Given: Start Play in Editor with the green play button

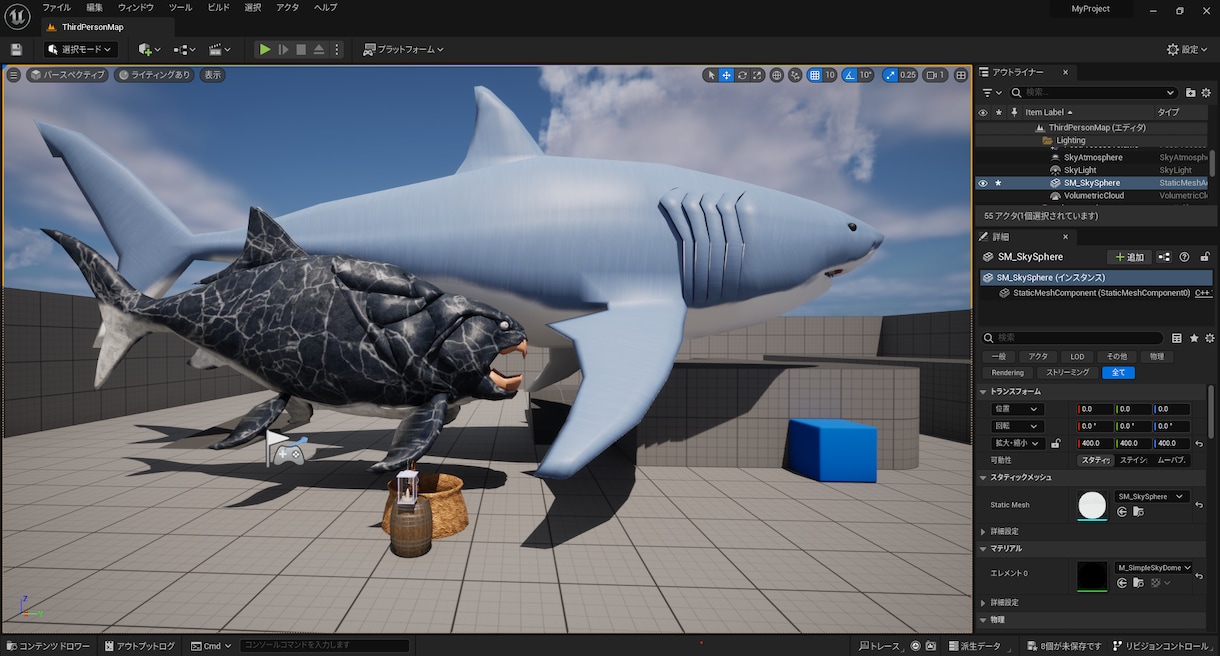Looking at the screenshot, I should click(264, 49).
